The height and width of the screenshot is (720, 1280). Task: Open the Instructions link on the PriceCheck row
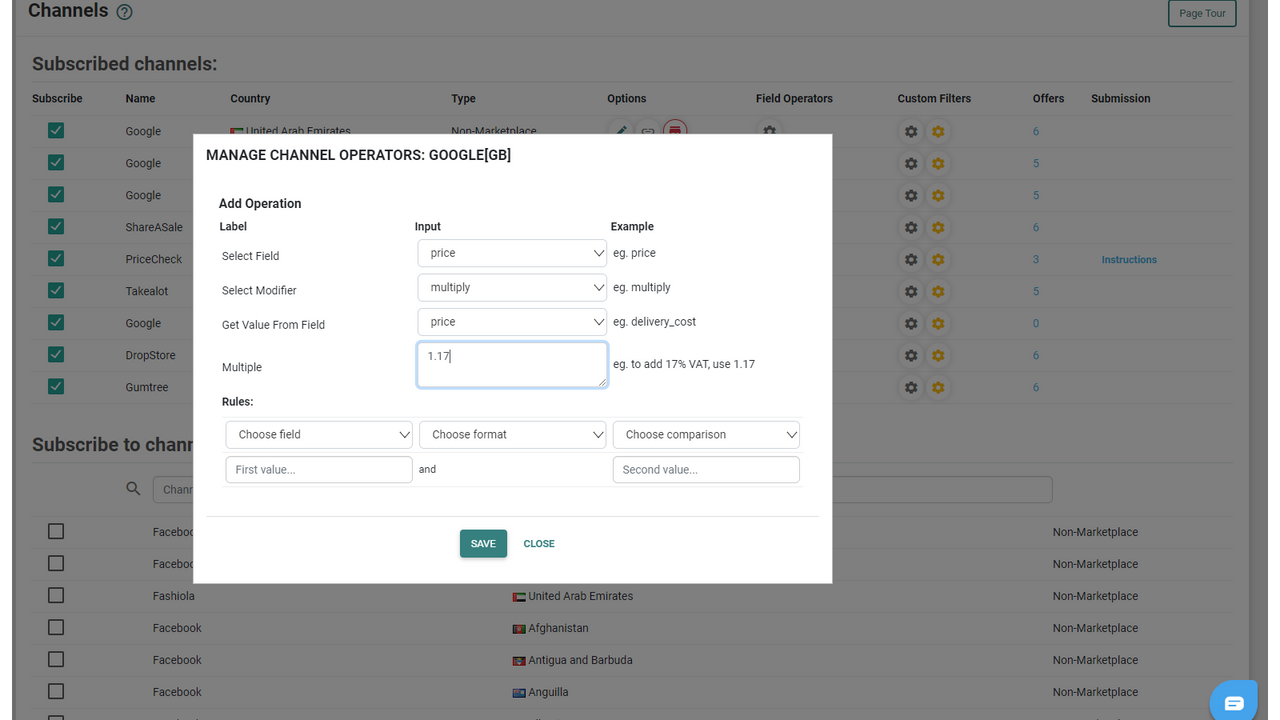click(1128, 259)
